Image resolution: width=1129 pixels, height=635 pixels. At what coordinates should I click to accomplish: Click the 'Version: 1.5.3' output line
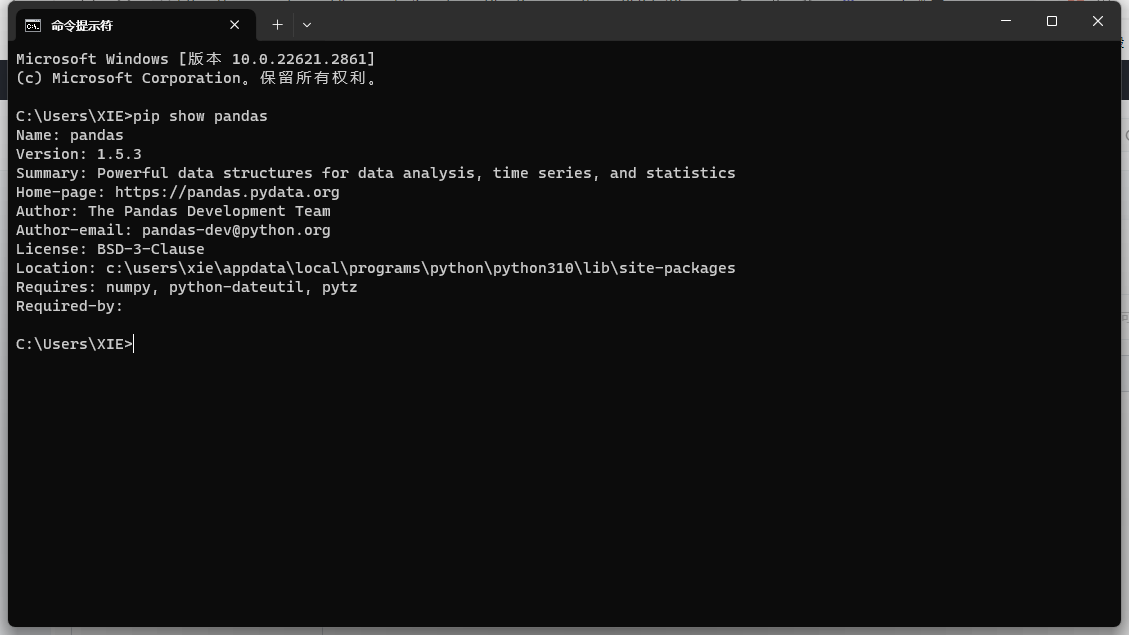coord(78,154)
